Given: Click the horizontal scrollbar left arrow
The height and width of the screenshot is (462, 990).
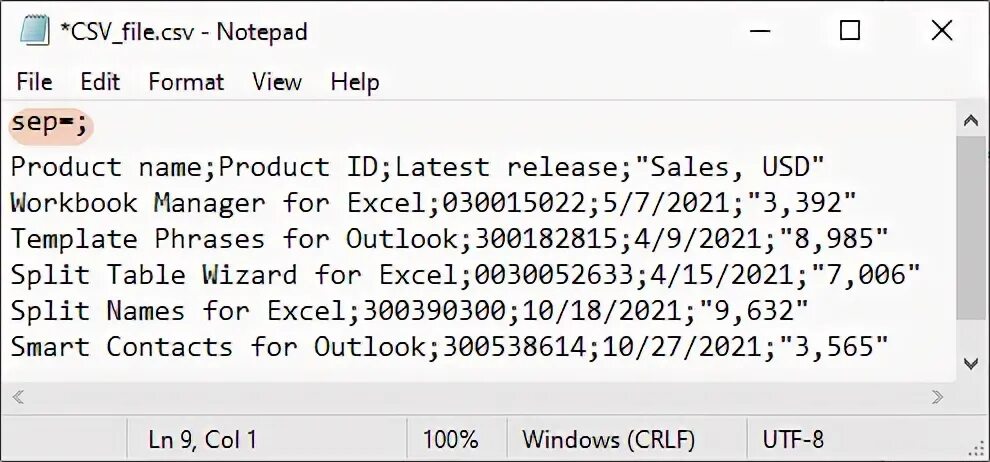Looking at the screenshot, I should (18, 397).
